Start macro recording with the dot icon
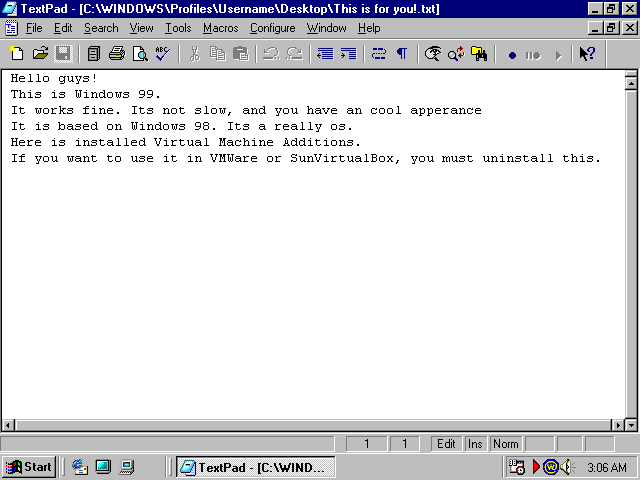Screen dimensions: 640x480 point(512,55)
